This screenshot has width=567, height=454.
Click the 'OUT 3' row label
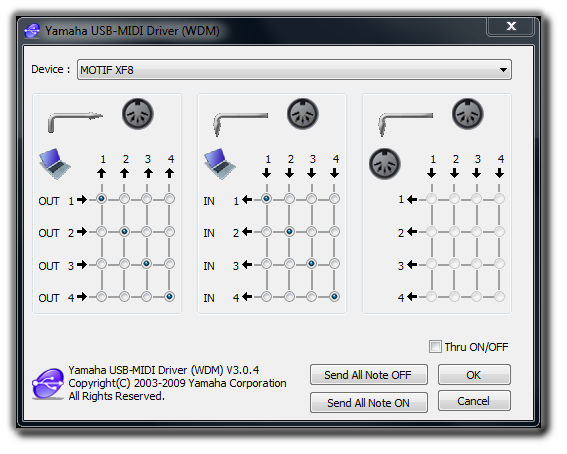56,266
